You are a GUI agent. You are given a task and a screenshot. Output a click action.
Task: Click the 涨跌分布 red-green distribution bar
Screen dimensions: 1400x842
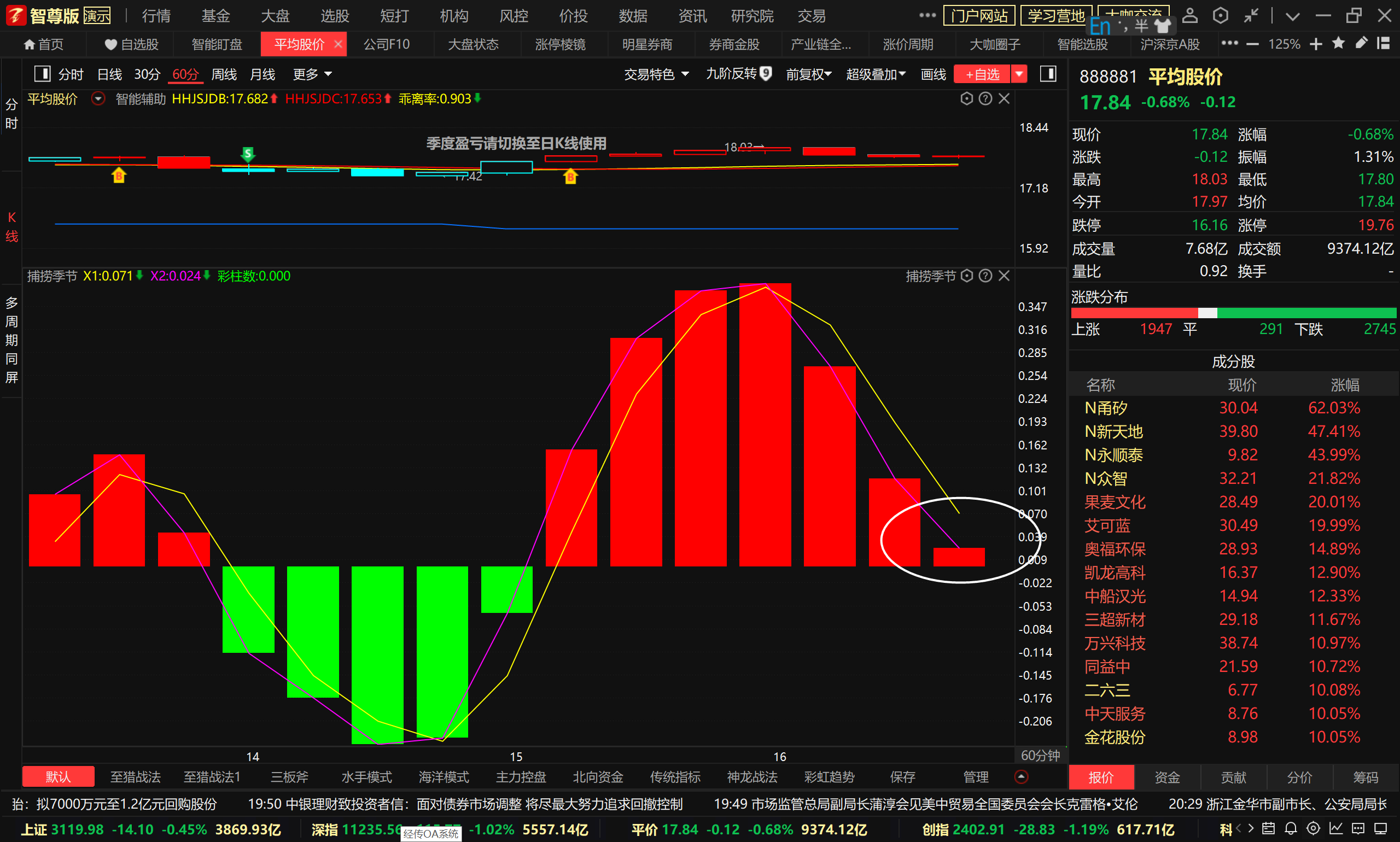point(1234,313)
